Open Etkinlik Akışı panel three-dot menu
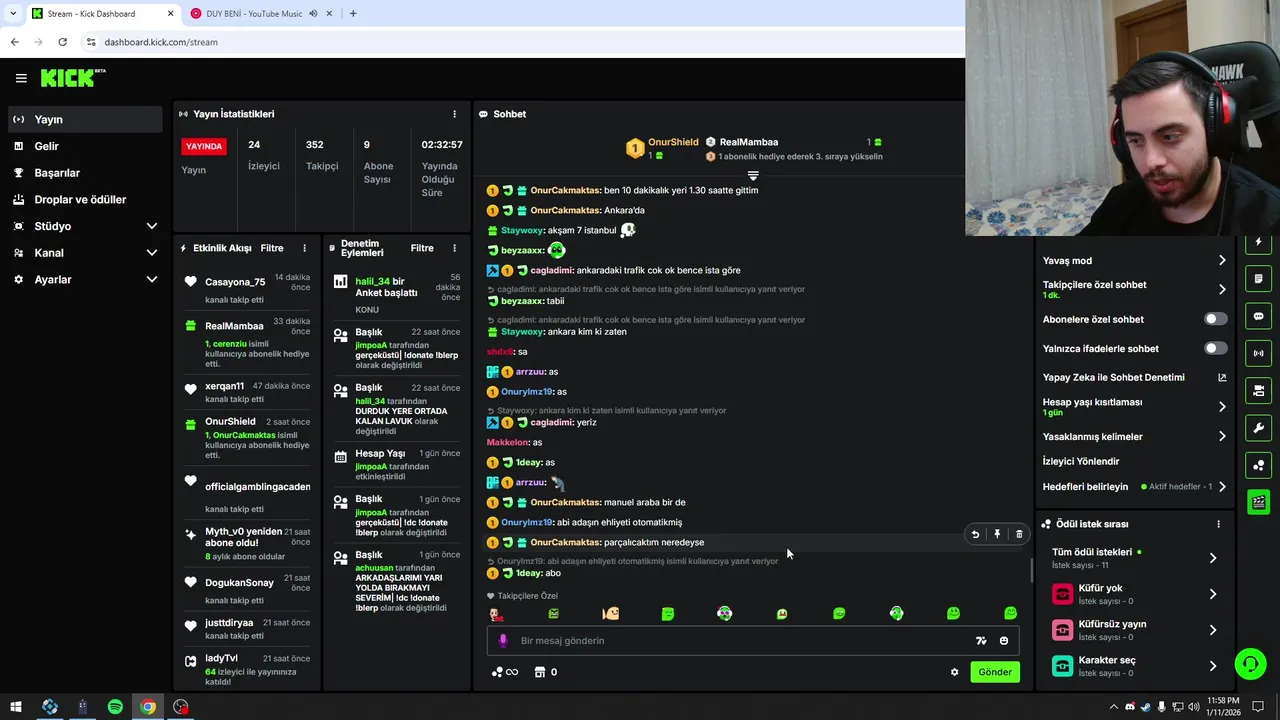The width and height of the screenshot is (1280, 720). [x=305, y=248]
